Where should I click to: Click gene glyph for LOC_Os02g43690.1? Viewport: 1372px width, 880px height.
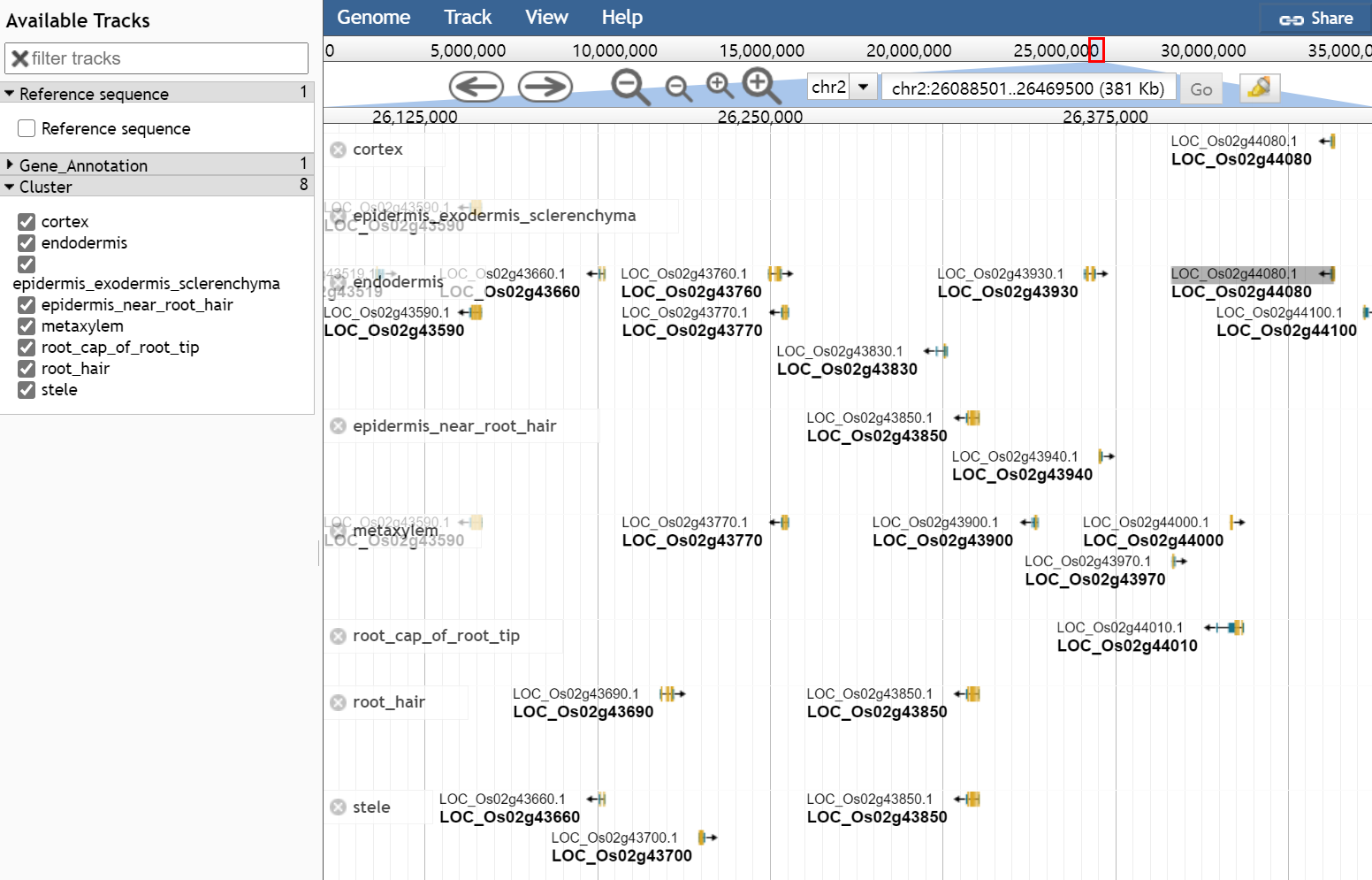(x=672, y=694)
